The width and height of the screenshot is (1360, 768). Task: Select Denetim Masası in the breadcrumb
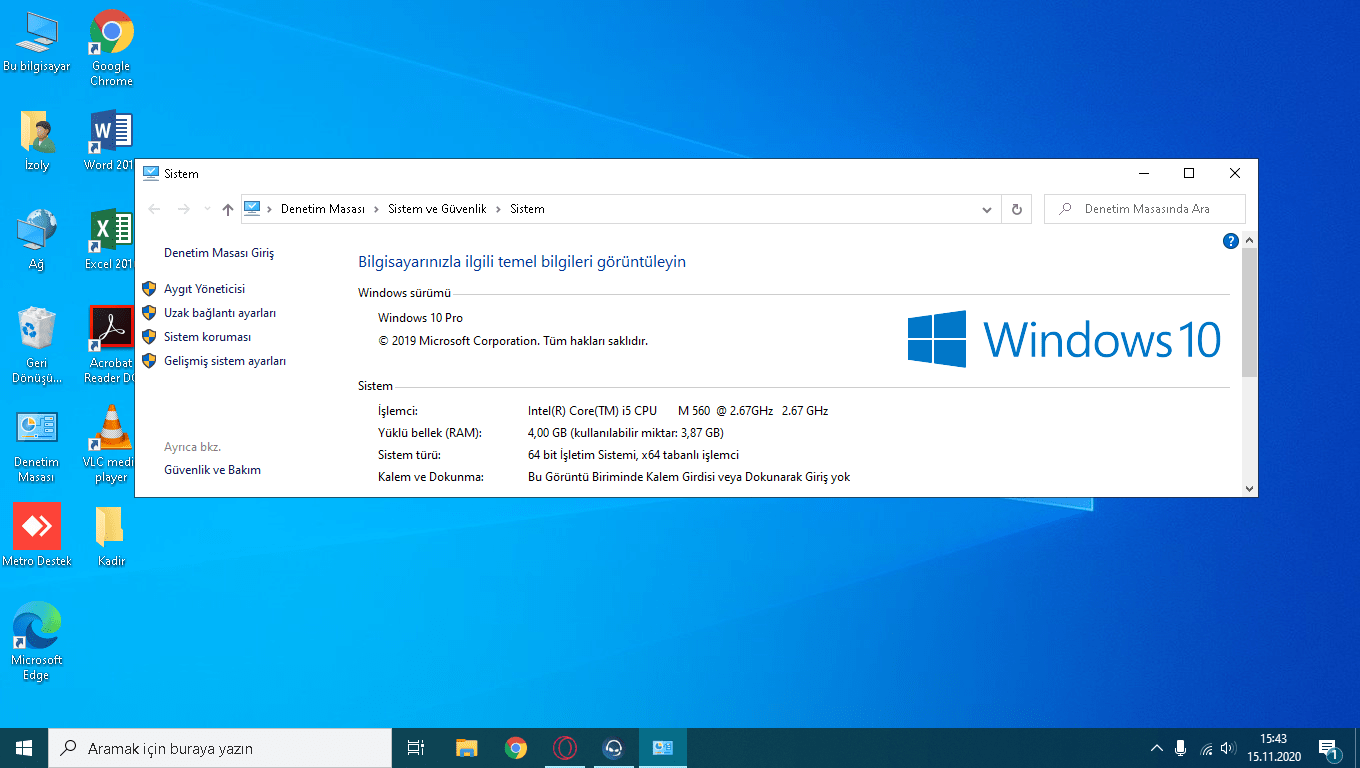tap(323, 209)
